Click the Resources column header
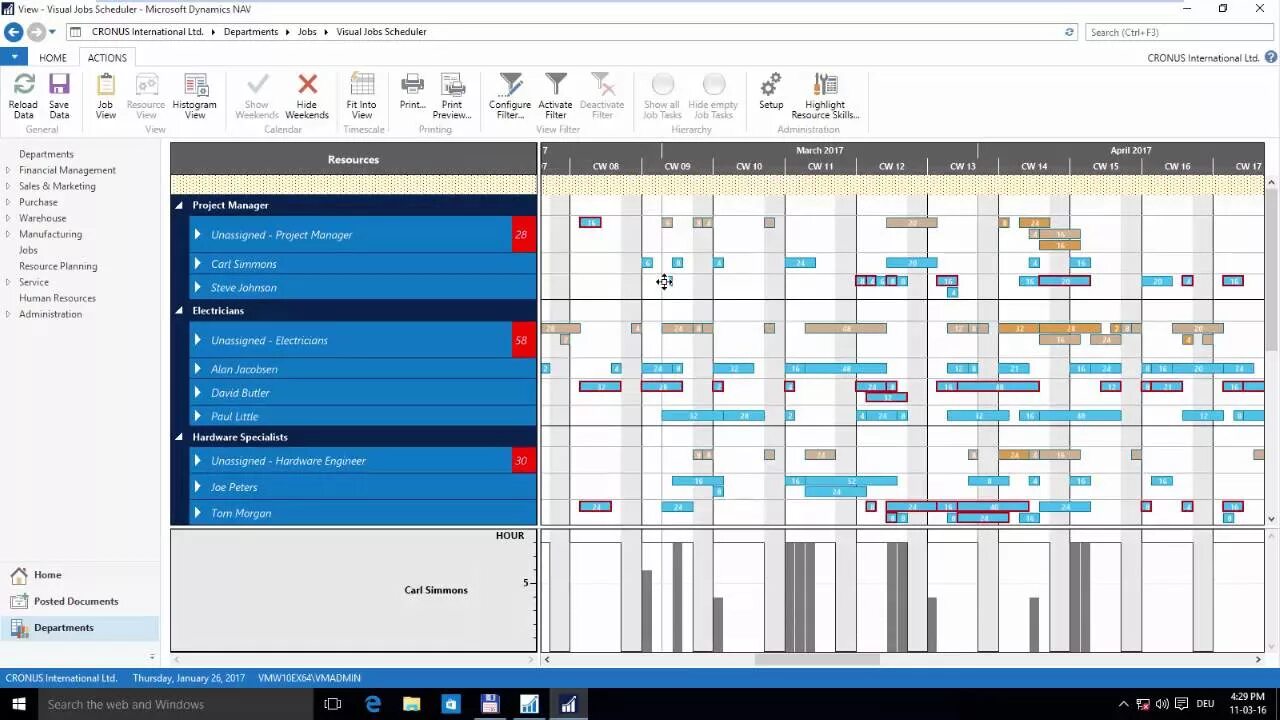The image size is (1280, 720). pos(353,159)
